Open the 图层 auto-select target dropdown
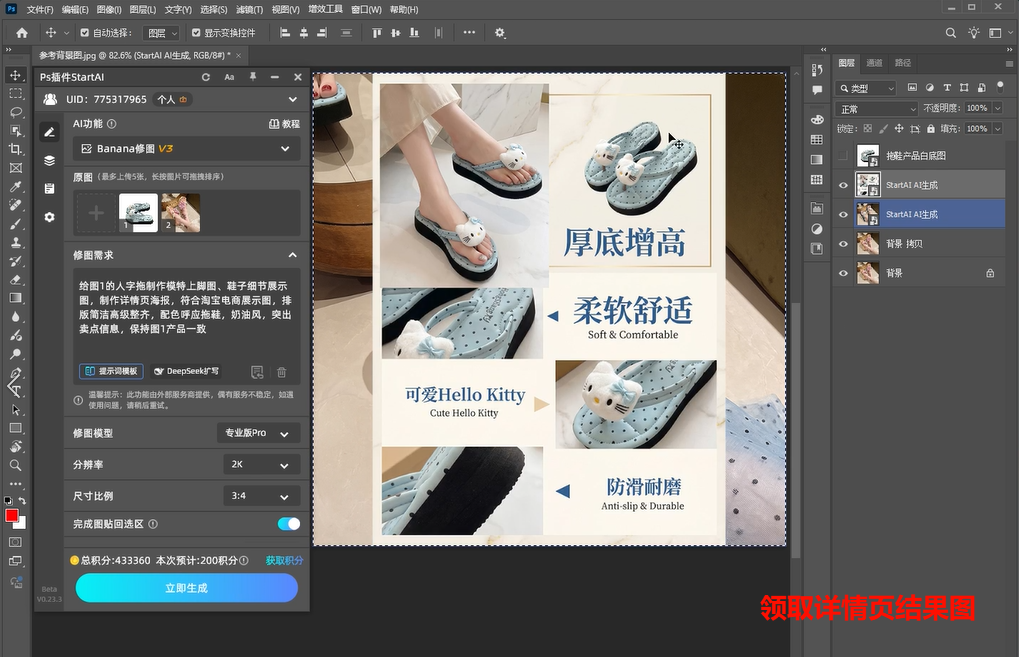This screenshot has width=1019, height=657. coord(162,32)
